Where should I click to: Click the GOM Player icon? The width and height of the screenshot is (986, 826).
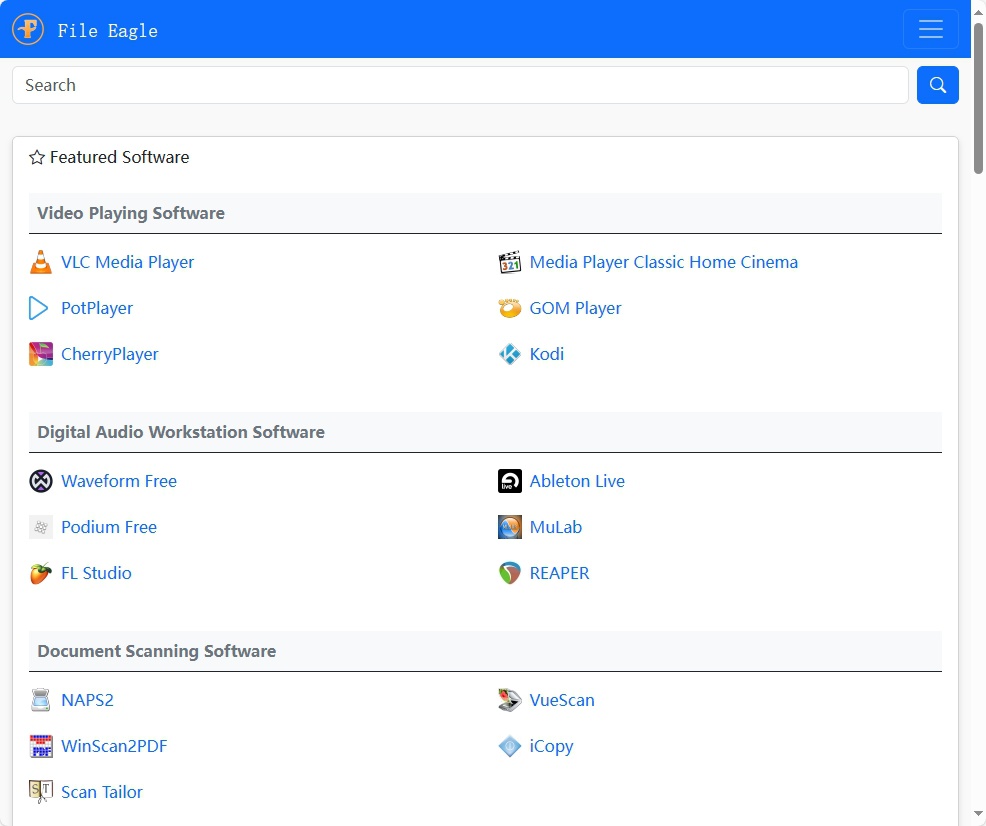[510, 308]
